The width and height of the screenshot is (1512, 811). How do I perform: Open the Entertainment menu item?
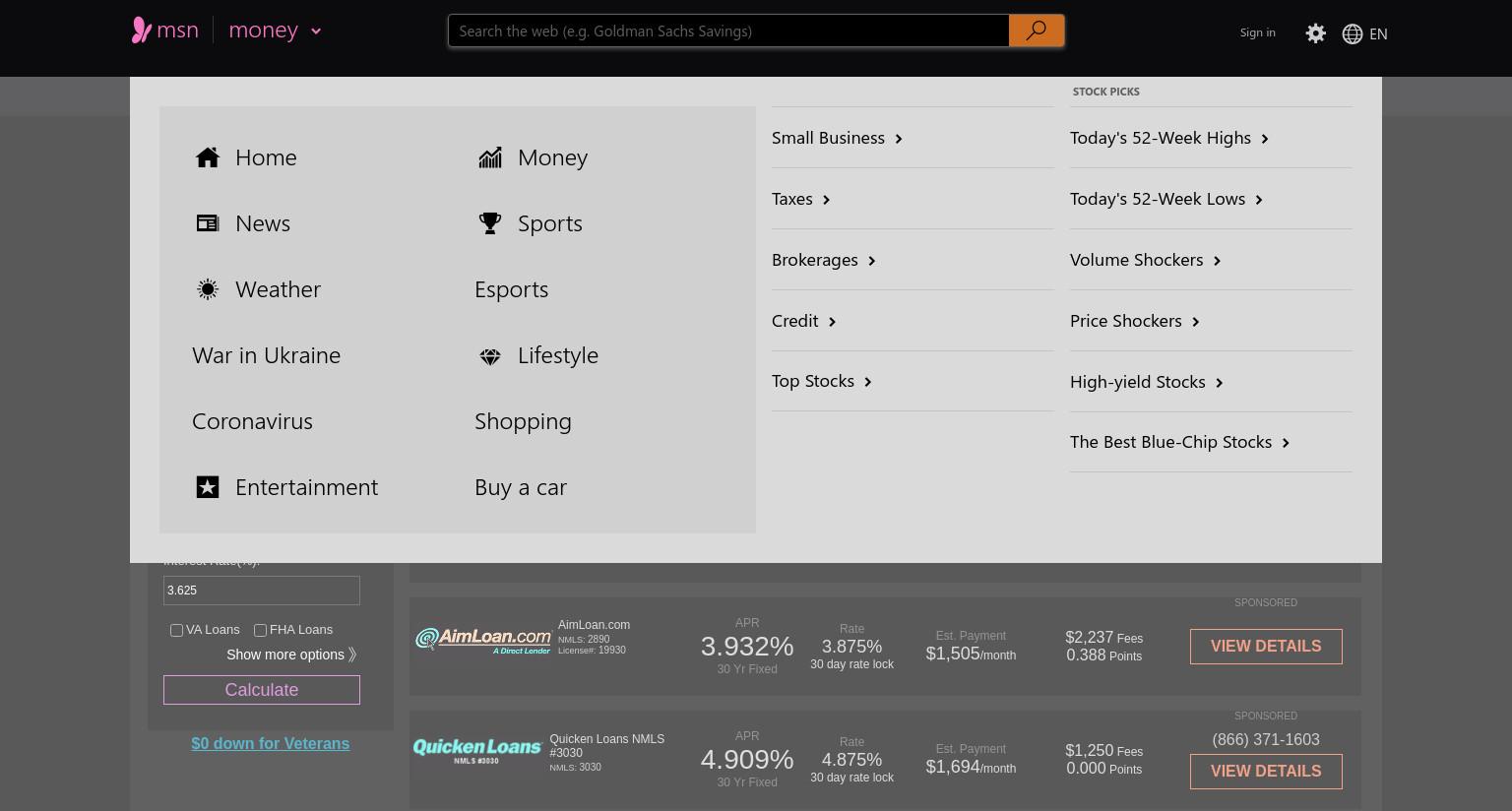point(306,487)
